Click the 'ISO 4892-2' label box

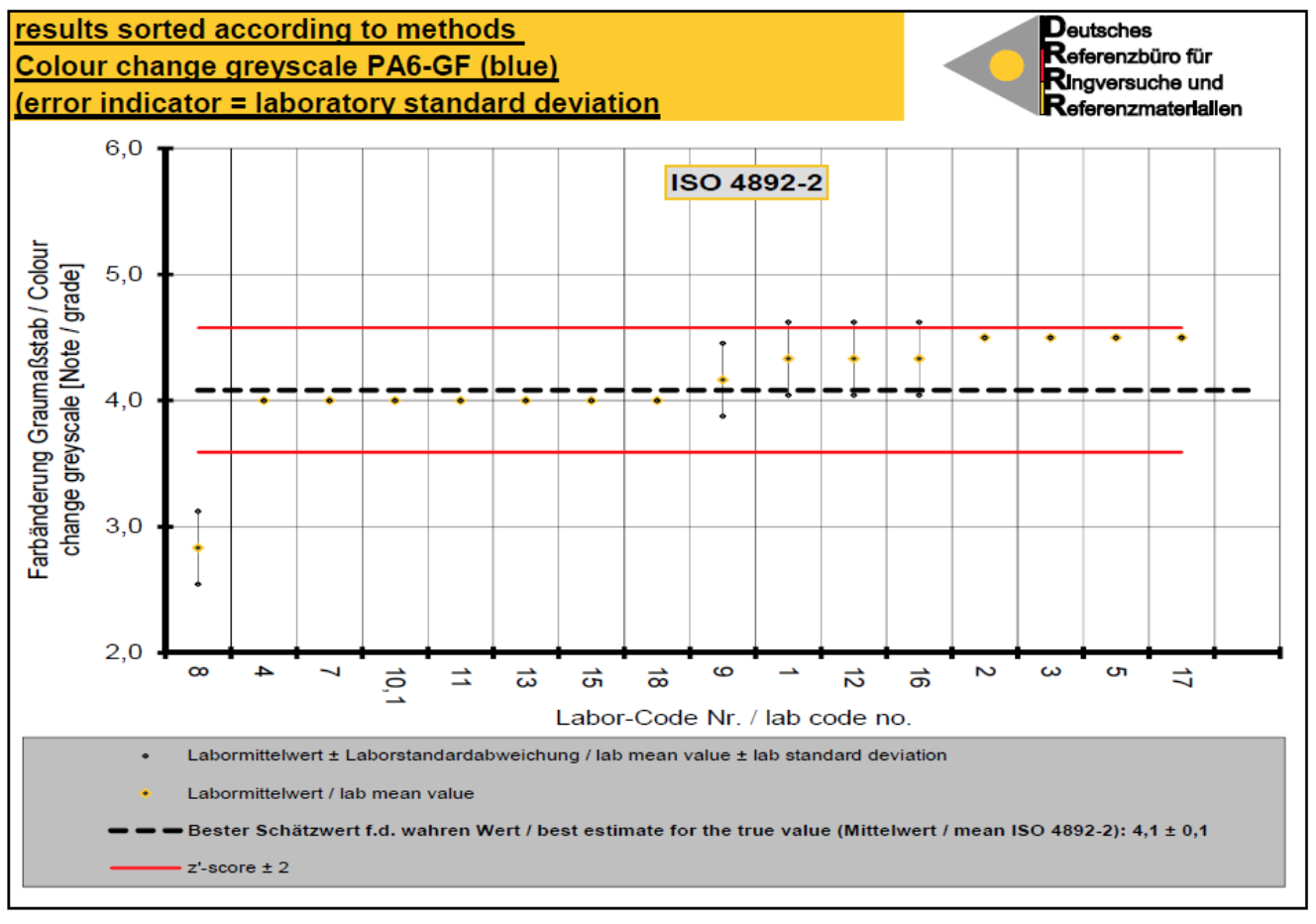point(745,182)
